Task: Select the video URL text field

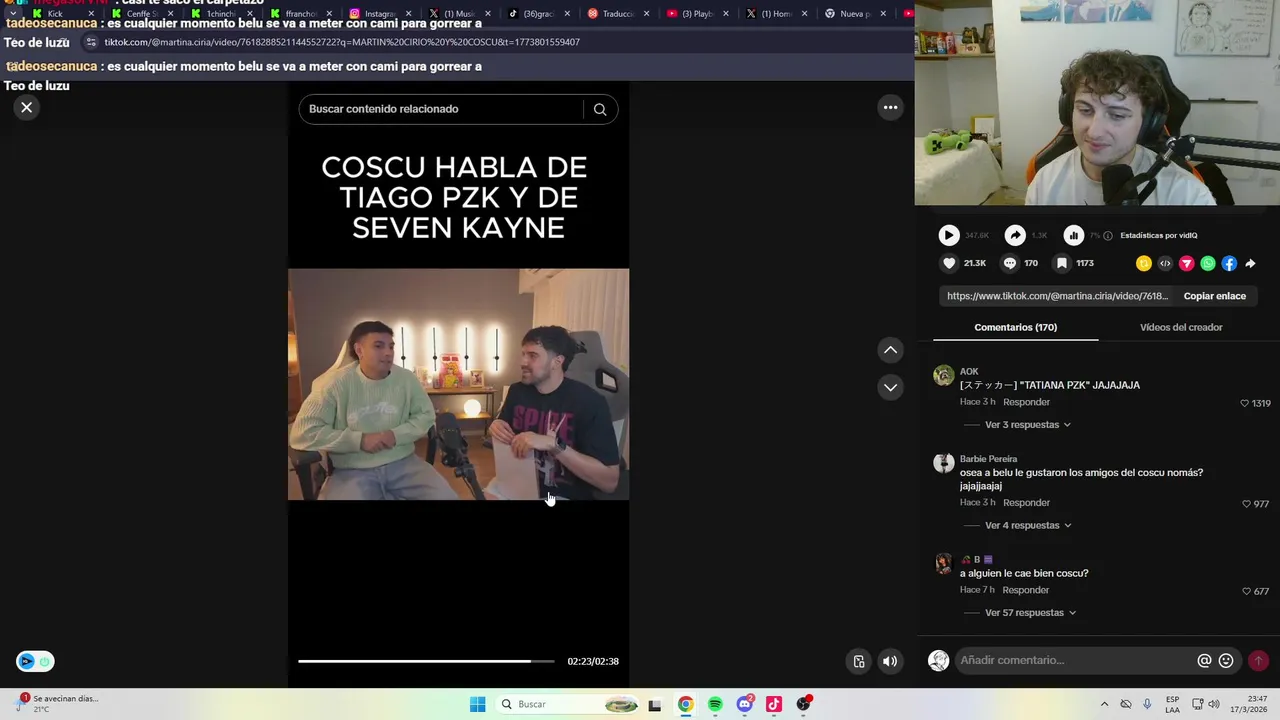Action: click(x=1057, y=296)
